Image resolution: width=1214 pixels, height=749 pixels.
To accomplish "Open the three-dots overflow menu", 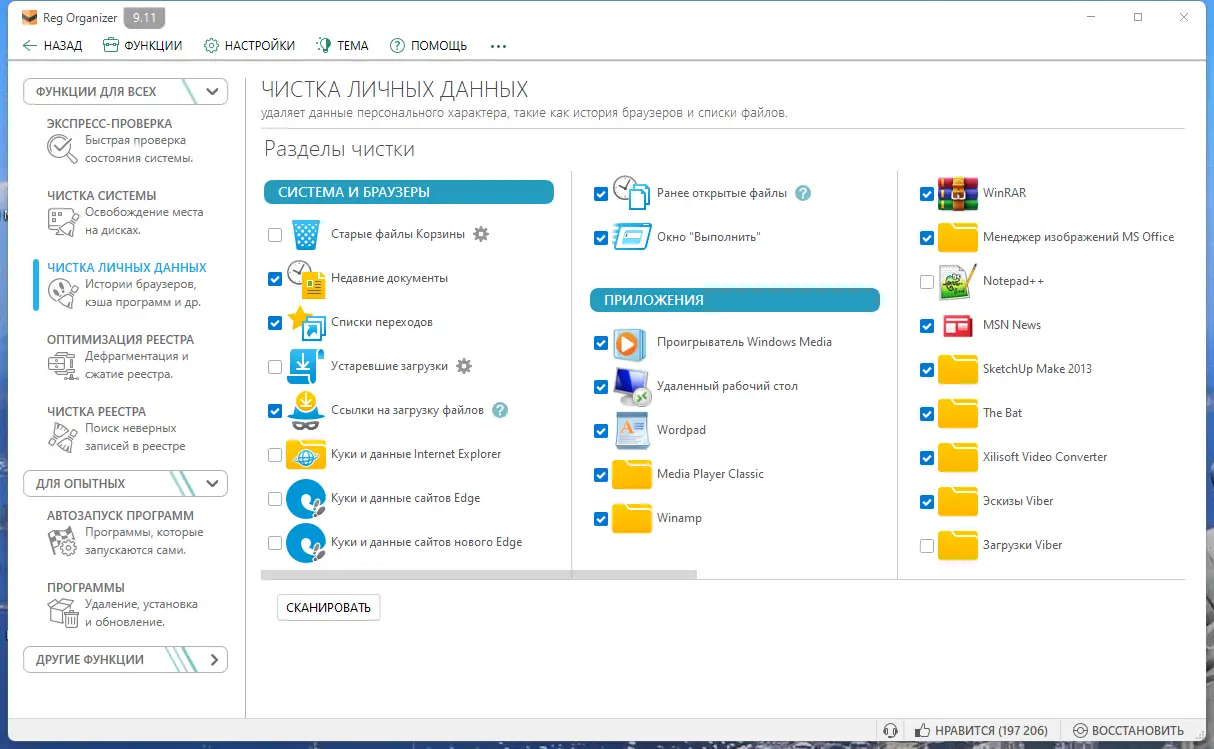I will tap(499, 46).
